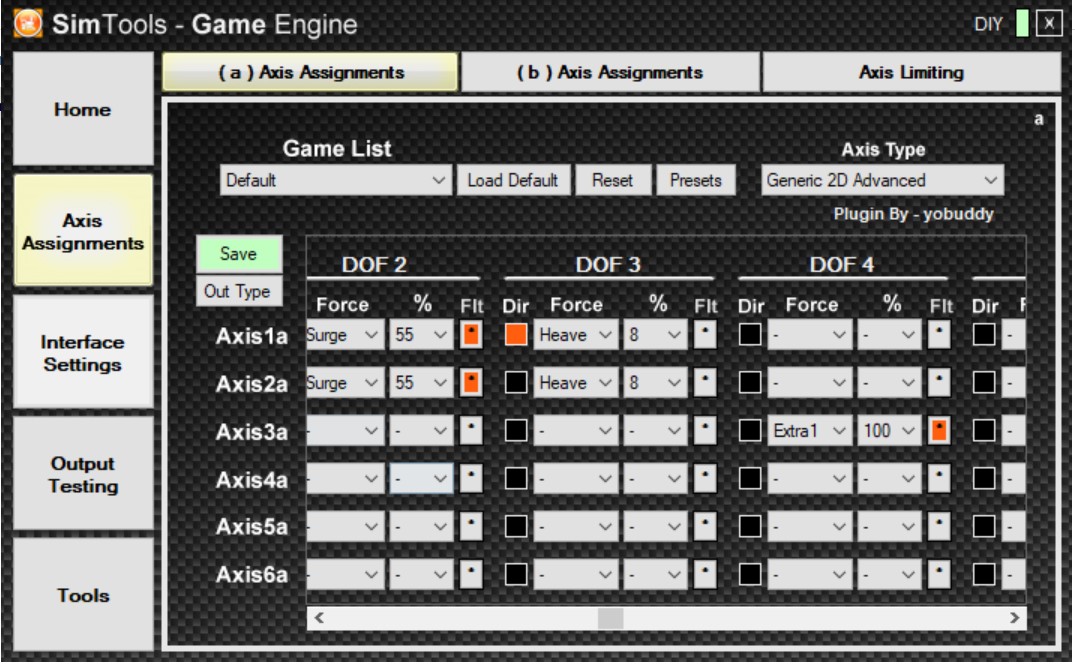Toggle Axis2a DOF 3 Flt box
This screenshot has width=1075, height=664.
[705, 383]
